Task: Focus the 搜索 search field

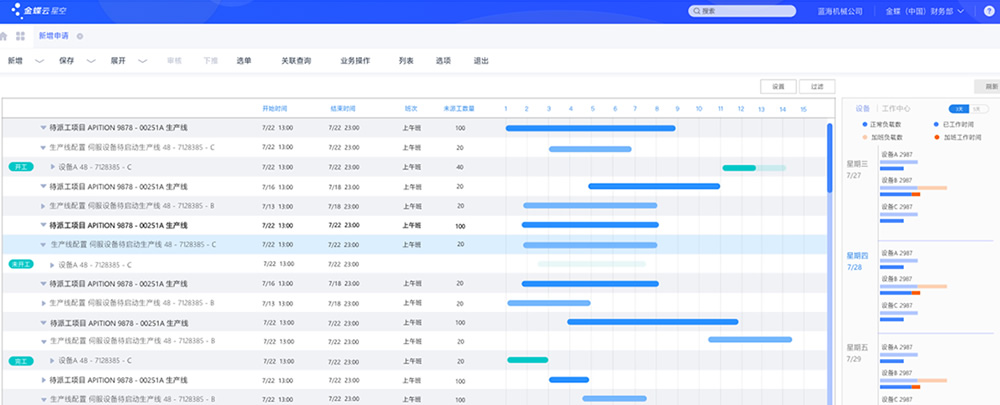Action: tap(742, 11)
